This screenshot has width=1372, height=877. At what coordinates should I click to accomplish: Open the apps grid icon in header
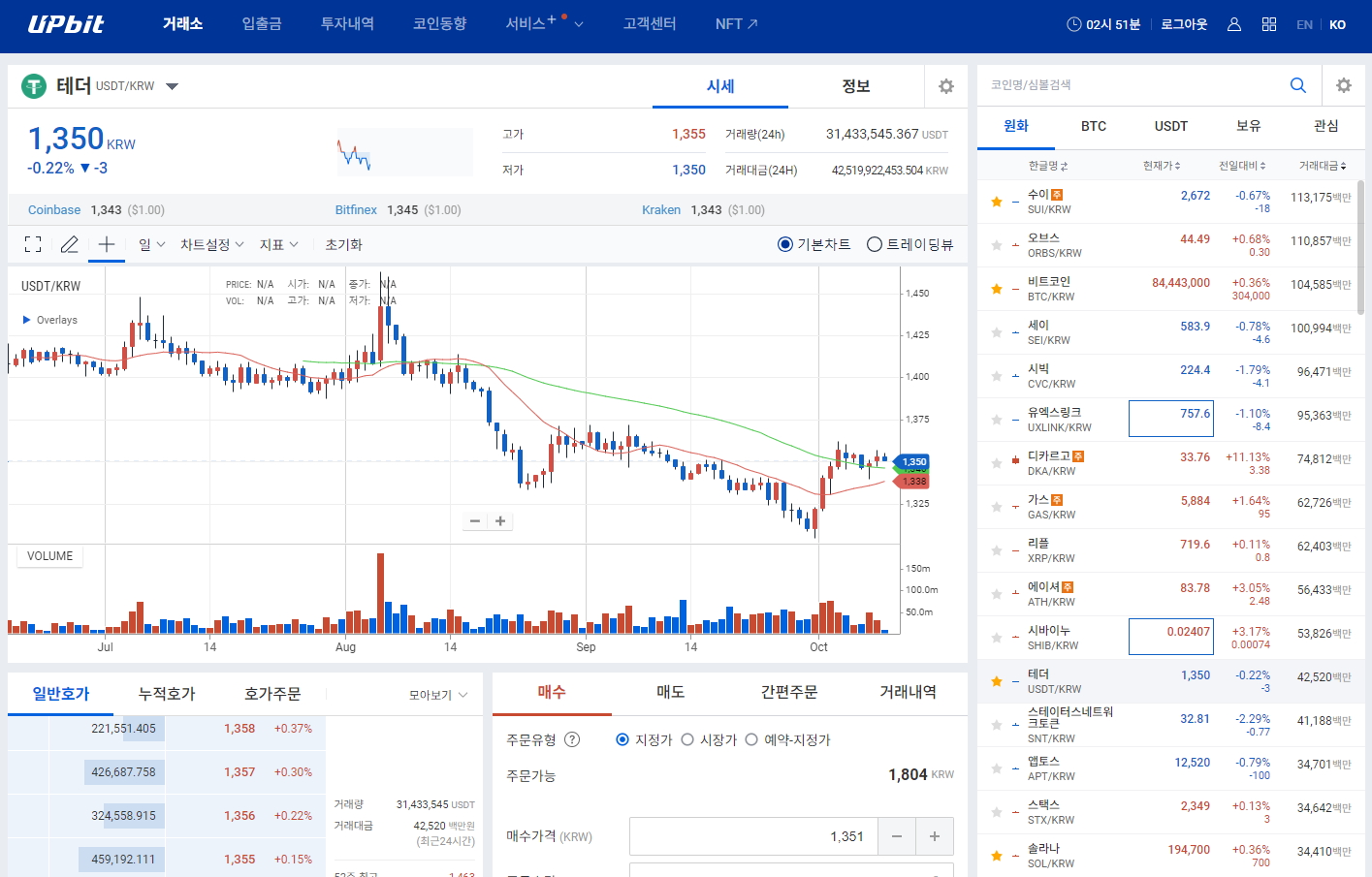tap(1269, 24)
